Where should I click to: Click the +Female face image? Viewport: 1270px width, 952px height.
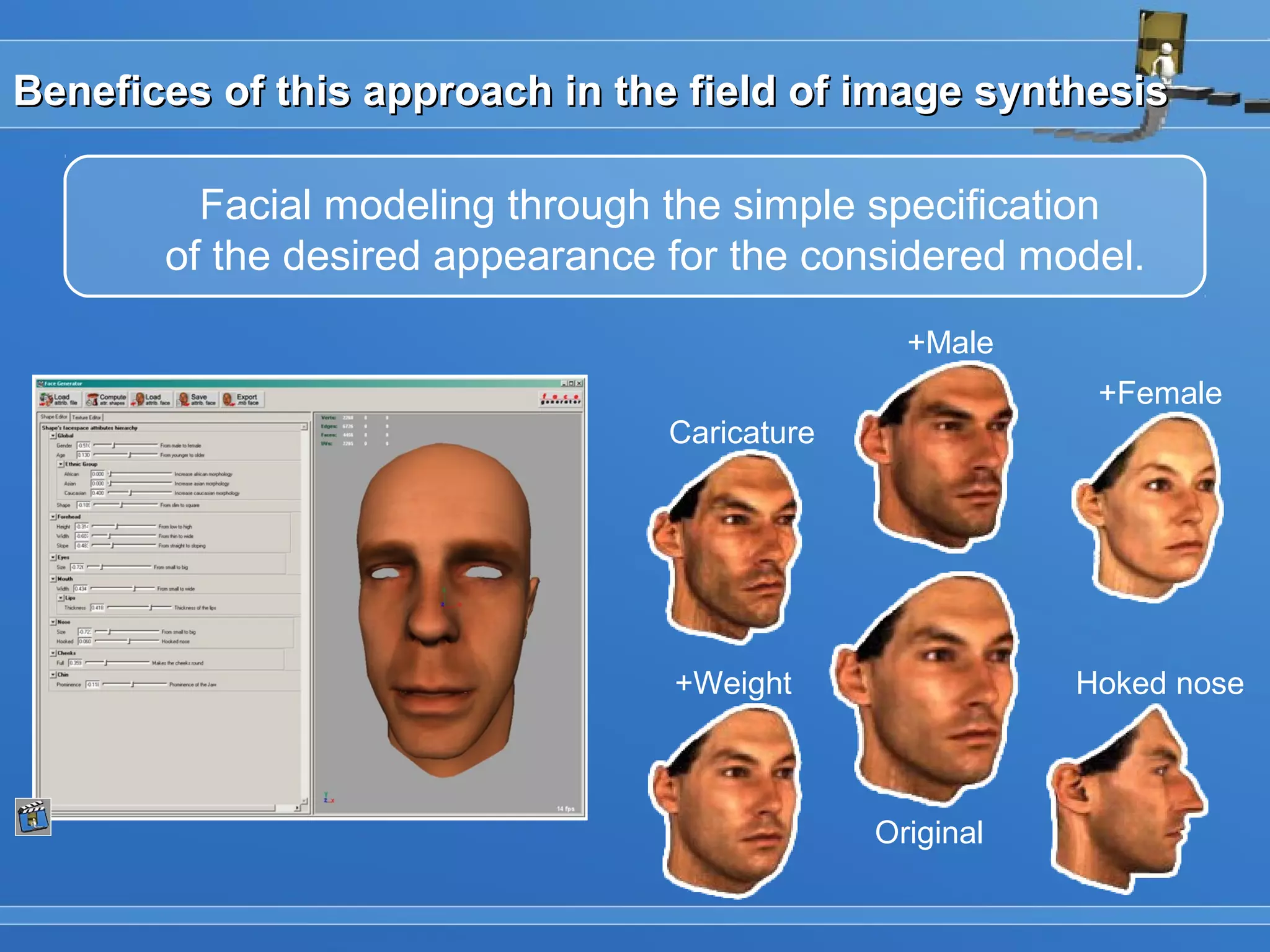pyautogui.click(x=1148, y=508)
